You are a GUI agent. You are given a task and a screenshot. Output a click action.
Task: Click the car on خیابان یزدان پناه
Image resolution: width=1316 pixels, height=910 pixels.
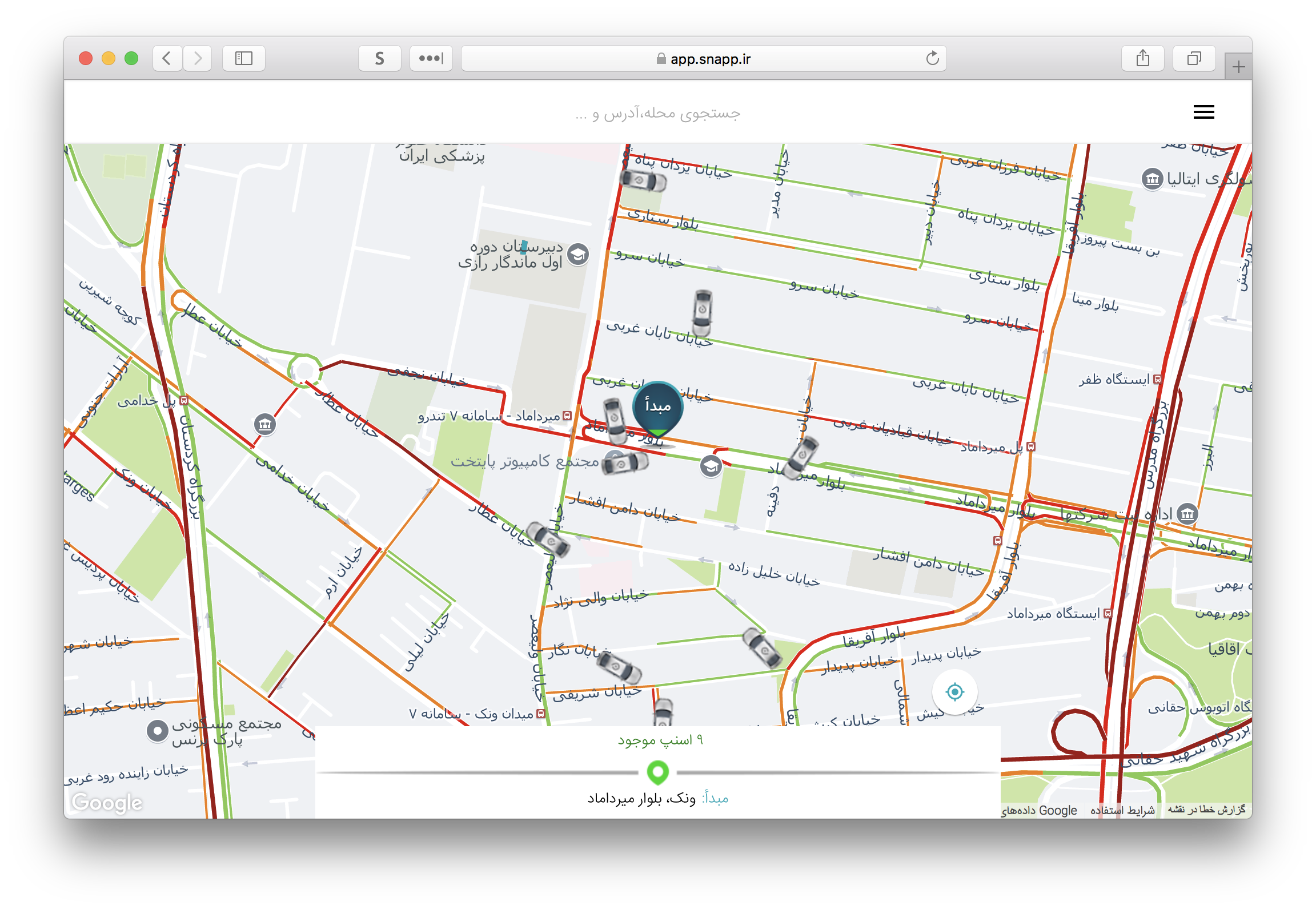click(x=643, y=181)
